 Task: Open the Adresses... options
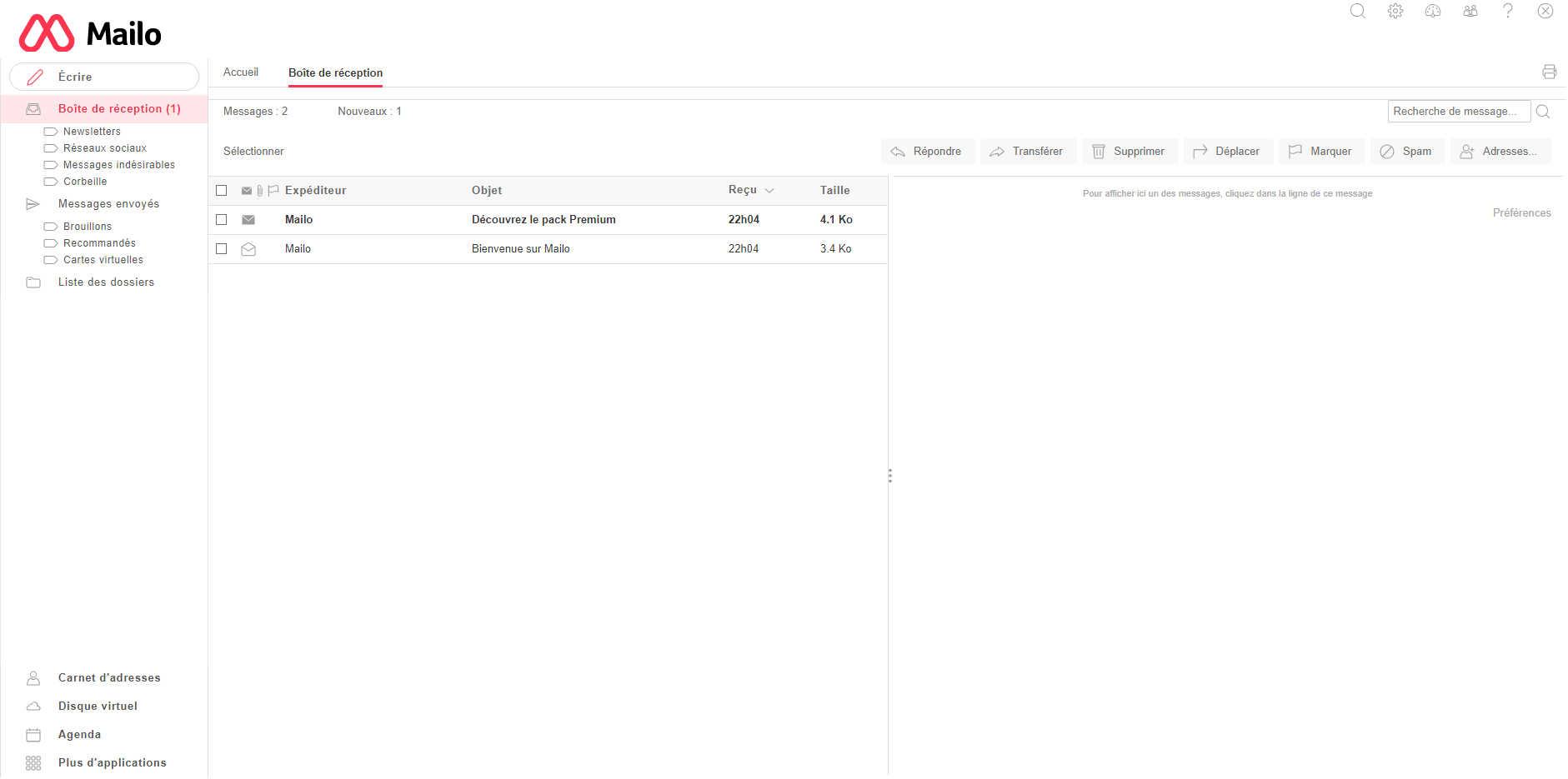click(1500, 152)
